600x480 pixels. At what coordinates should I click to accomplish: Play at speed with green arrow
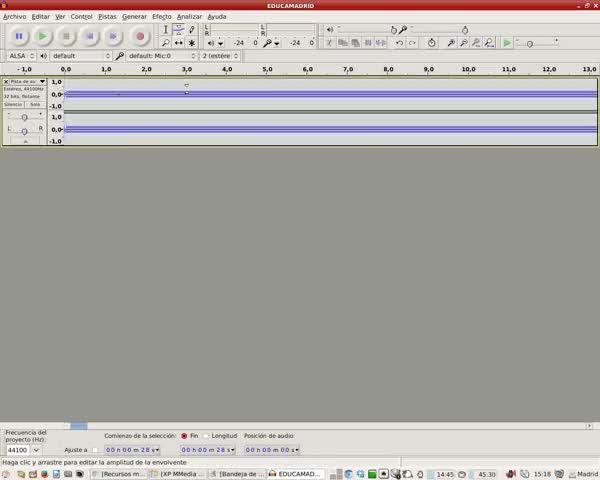[507, 43]
